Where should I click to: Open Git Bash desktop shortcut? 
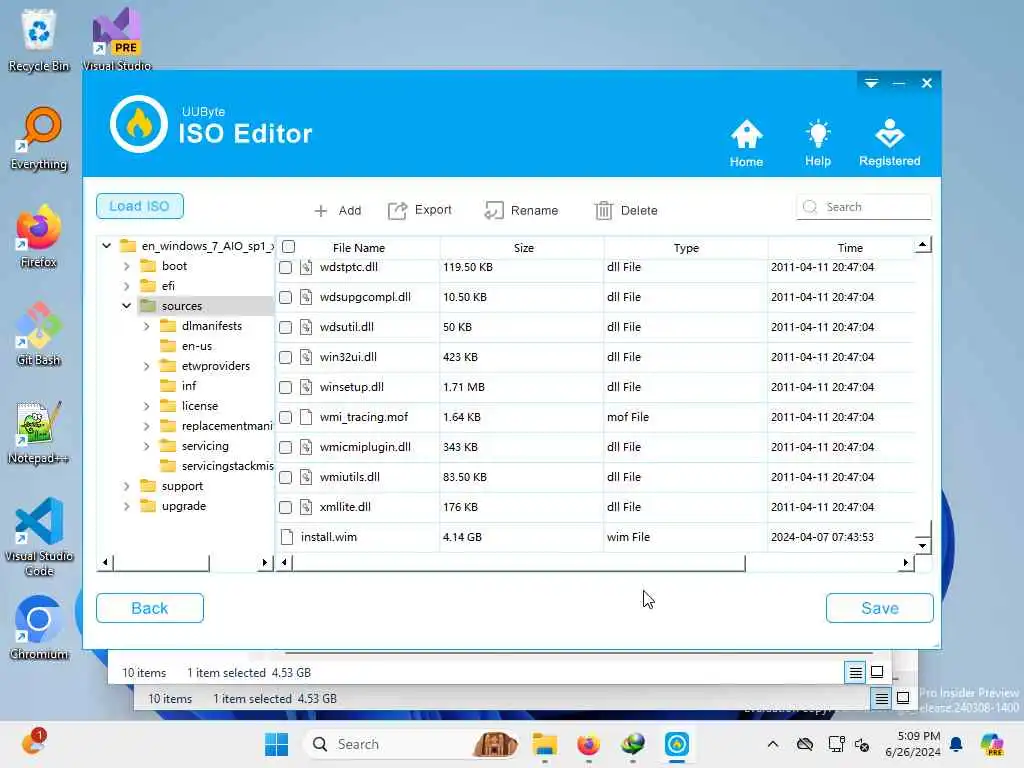tap(39, 334)
